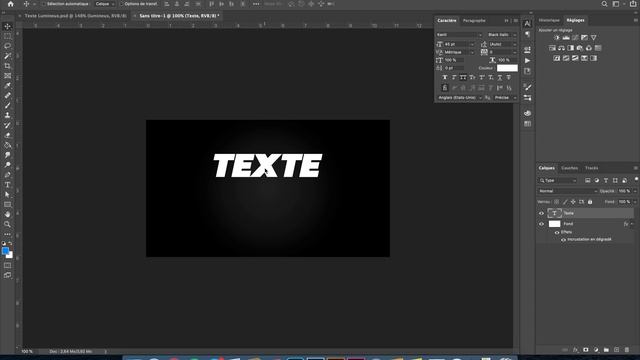Toggle faux bold text style
Image resolution: width=640 pixels, height=360 pixels.
point(445,78)
